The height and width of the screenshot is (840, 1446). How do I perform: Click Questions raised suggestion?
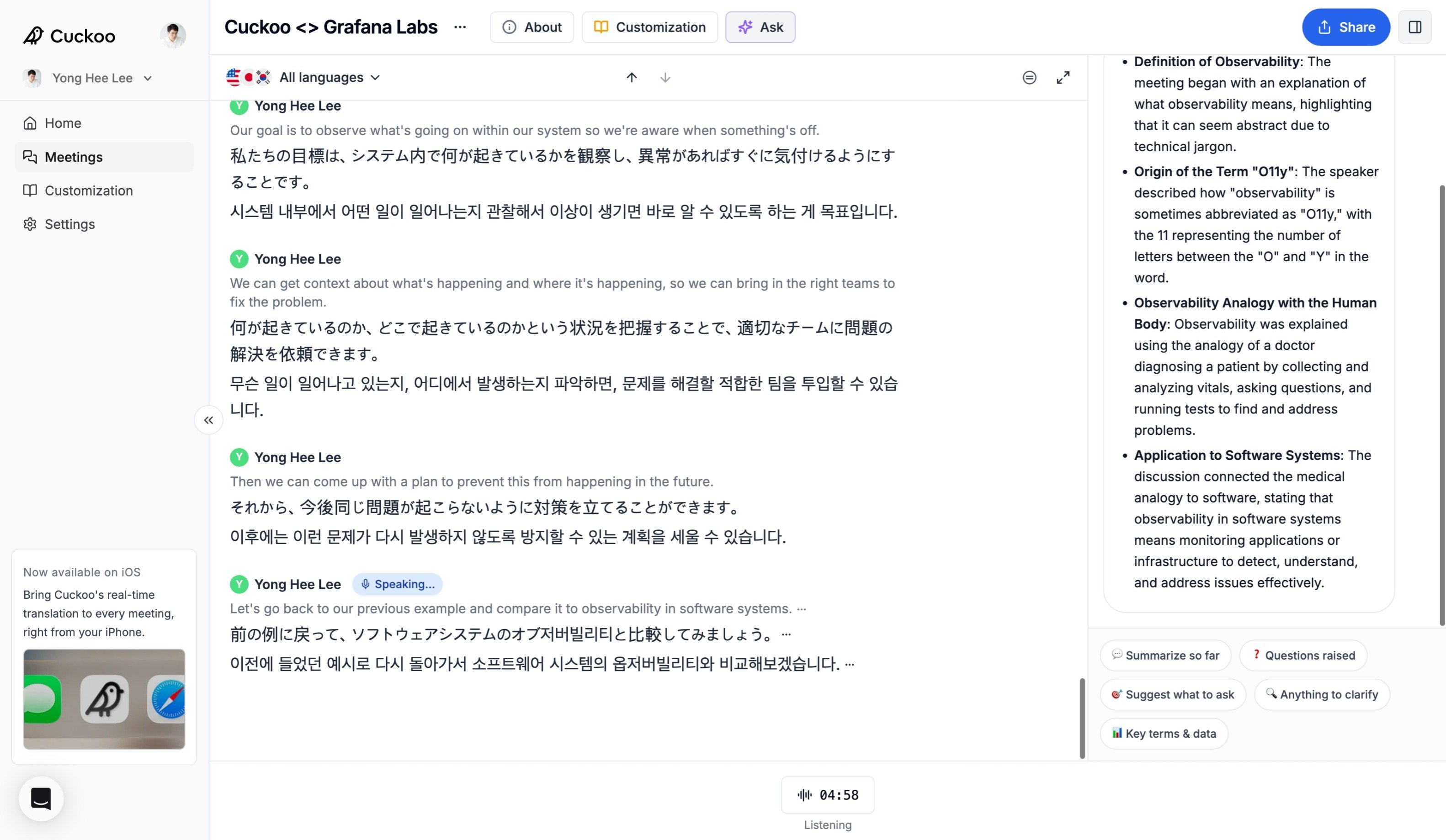point(1303,655)
